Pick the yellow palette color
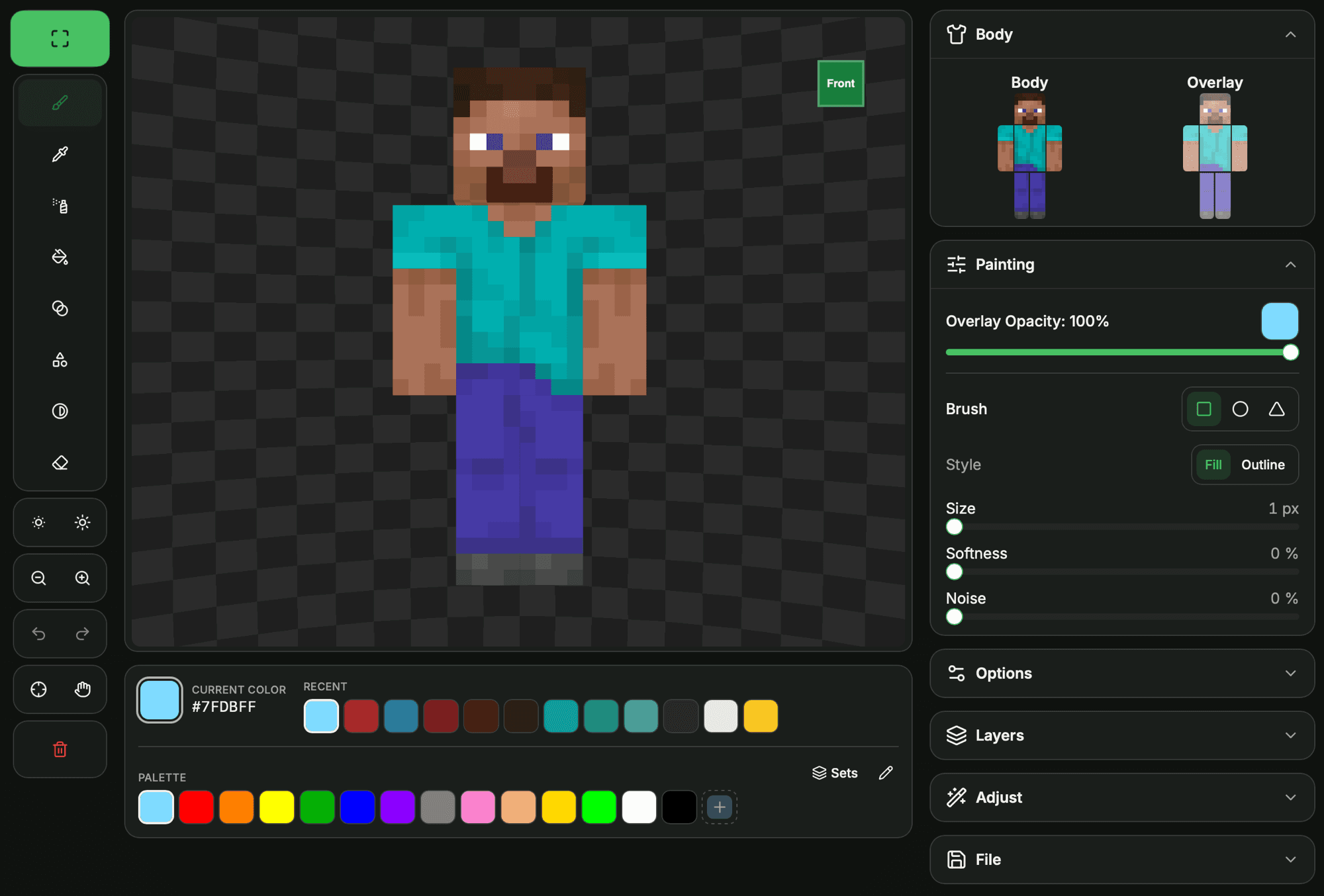Viewport: 1324px width, 896px height. [x=277, y=807]
